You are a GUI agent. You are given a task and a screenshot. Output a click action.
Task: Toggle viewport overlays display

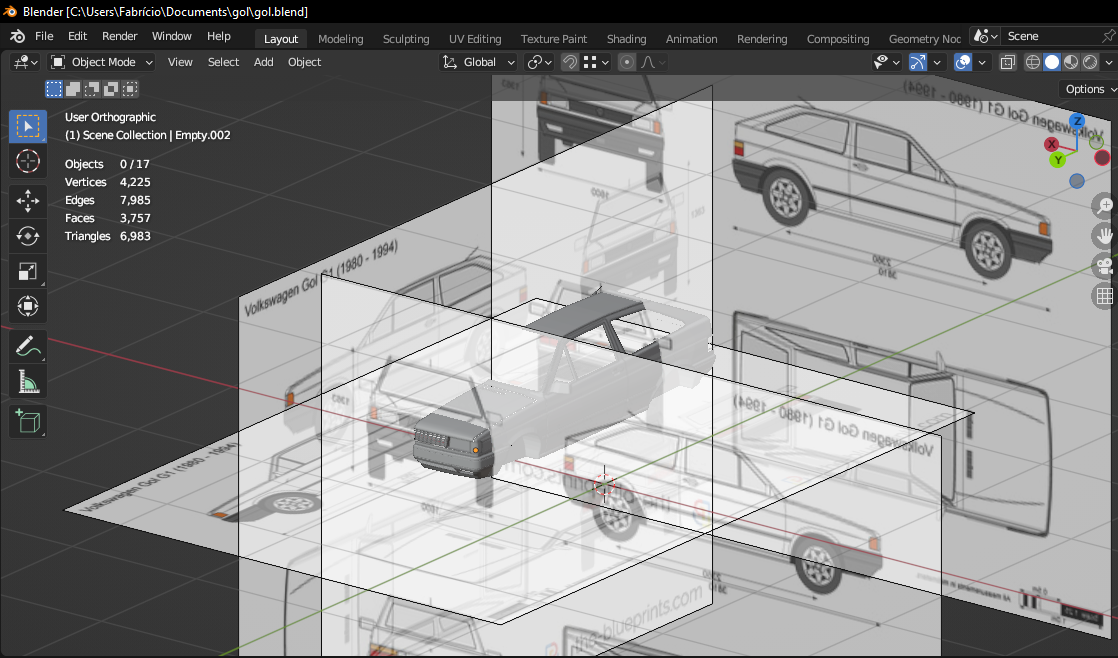(x=963, y=63)
